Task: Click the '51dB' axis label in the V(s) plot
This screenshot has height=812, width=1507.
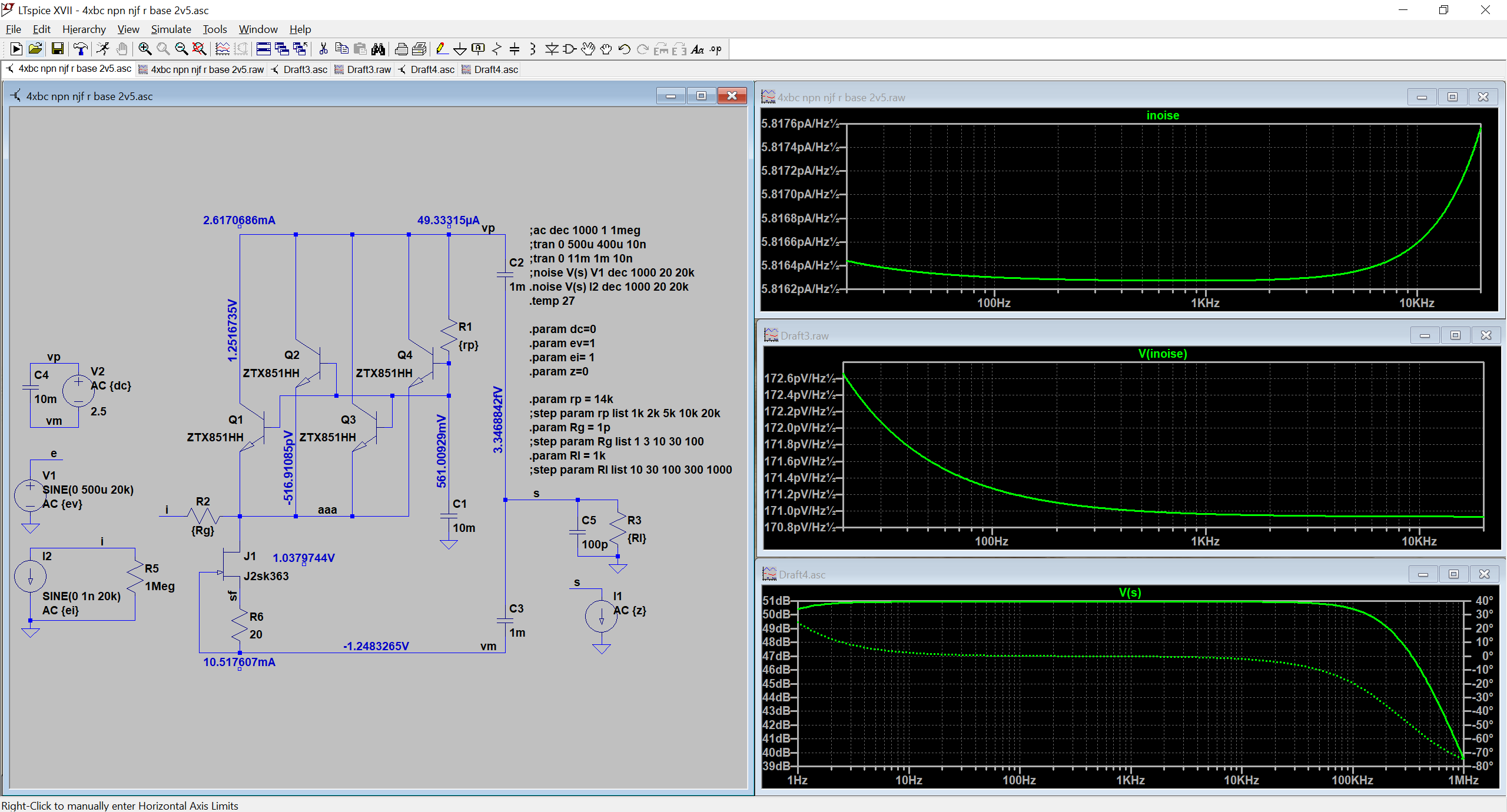Action: click(776, 601)
